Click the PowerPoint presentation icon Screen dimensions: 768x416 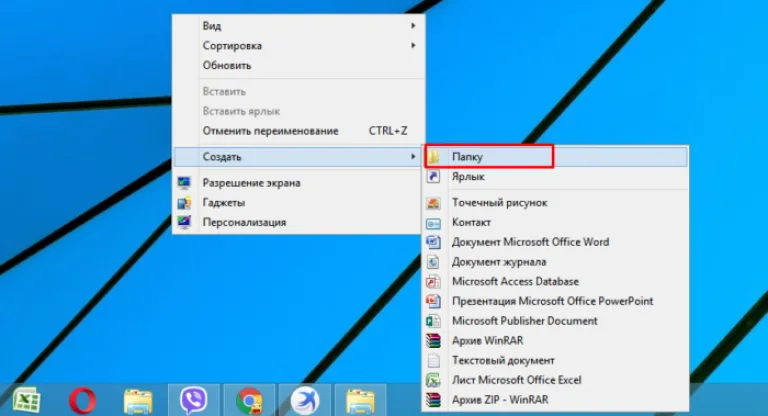[x=433, y=301]
